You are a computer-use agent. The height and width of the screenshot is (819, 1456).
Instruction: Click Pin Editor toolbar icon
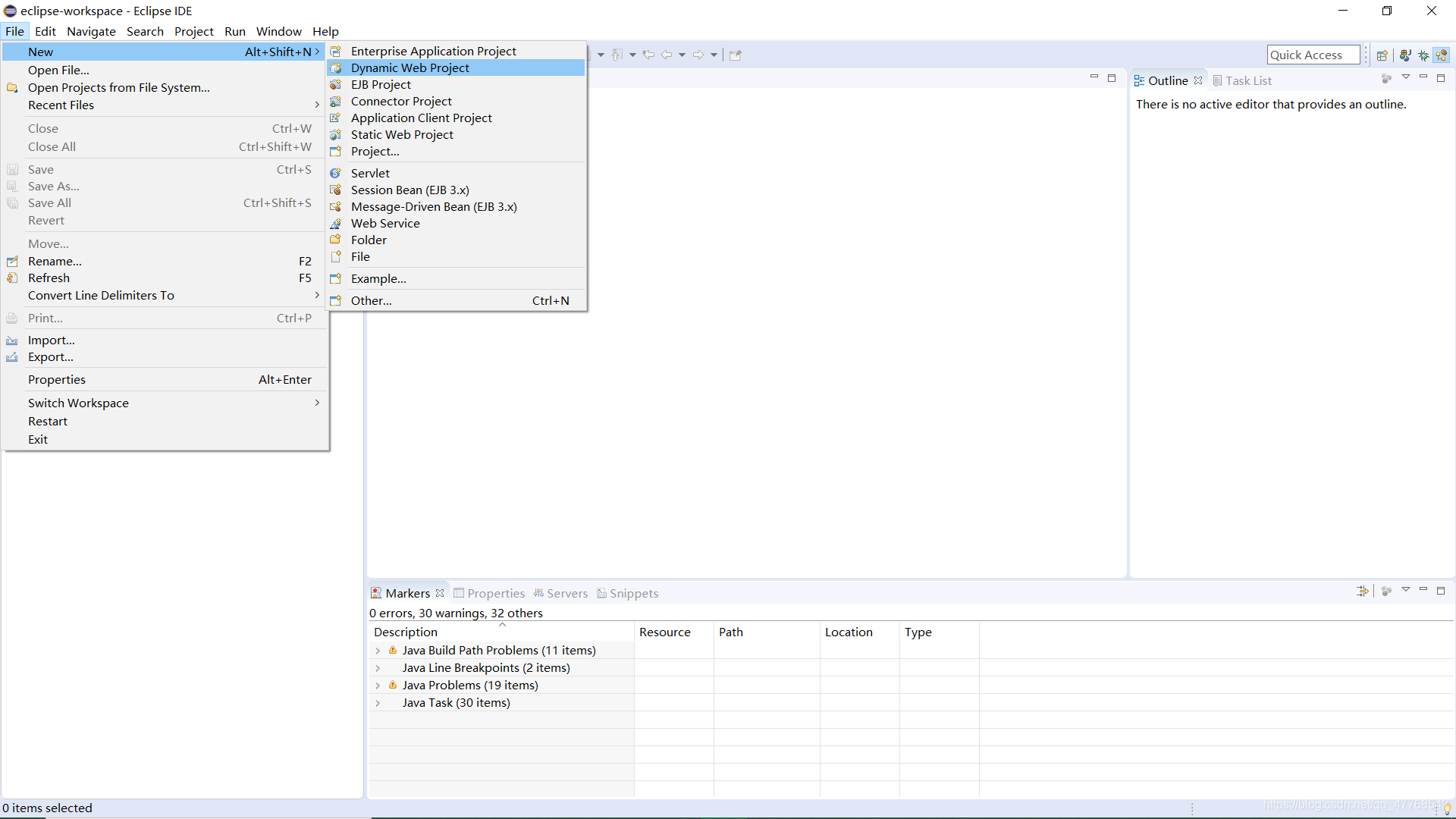click(735, 55)
